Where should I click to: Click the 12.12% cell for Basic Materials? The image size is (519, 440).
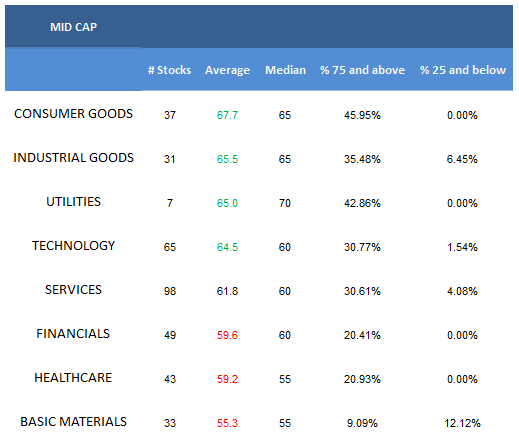click(x=462, y=423)
